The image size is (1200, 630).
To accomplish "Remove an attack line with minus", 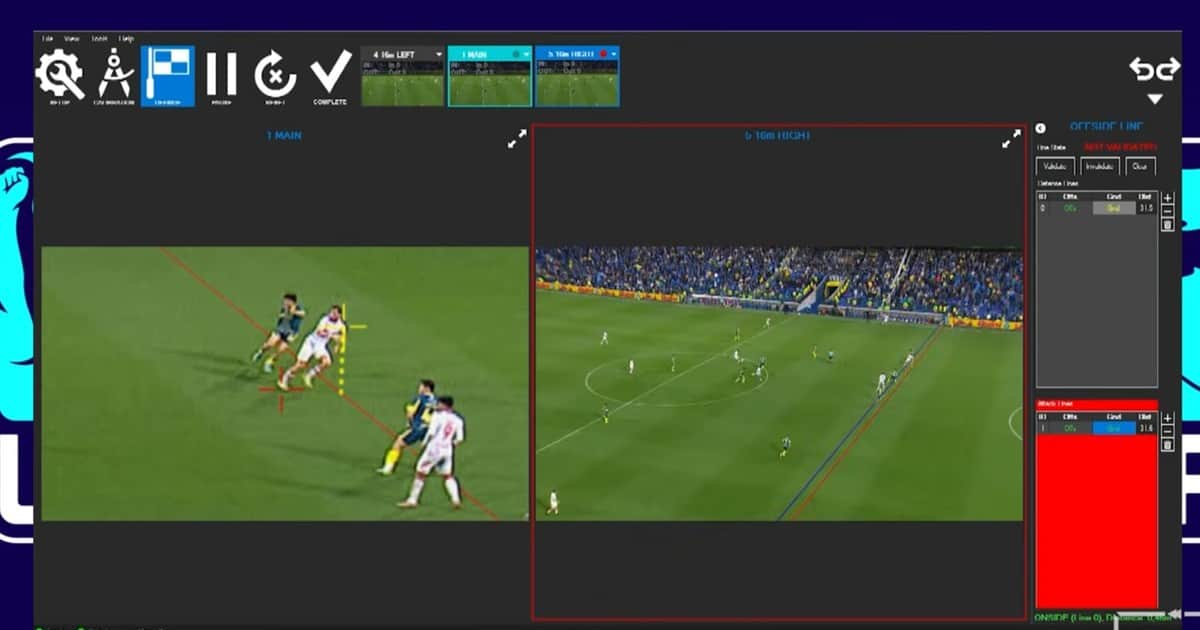I will 1167,431.
